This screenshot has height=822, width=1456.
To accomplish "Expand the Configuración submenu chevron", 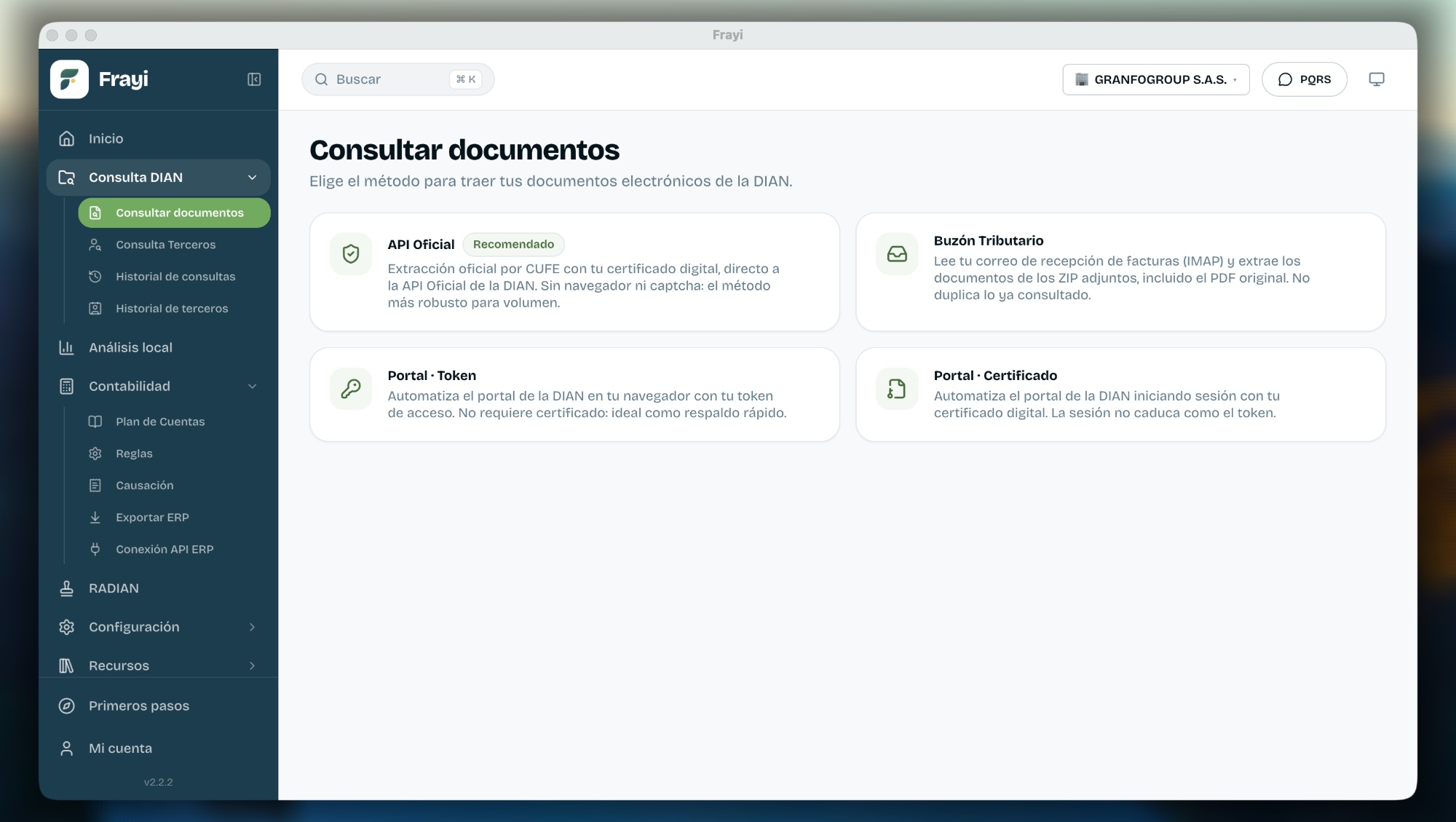I will point(252,627).
